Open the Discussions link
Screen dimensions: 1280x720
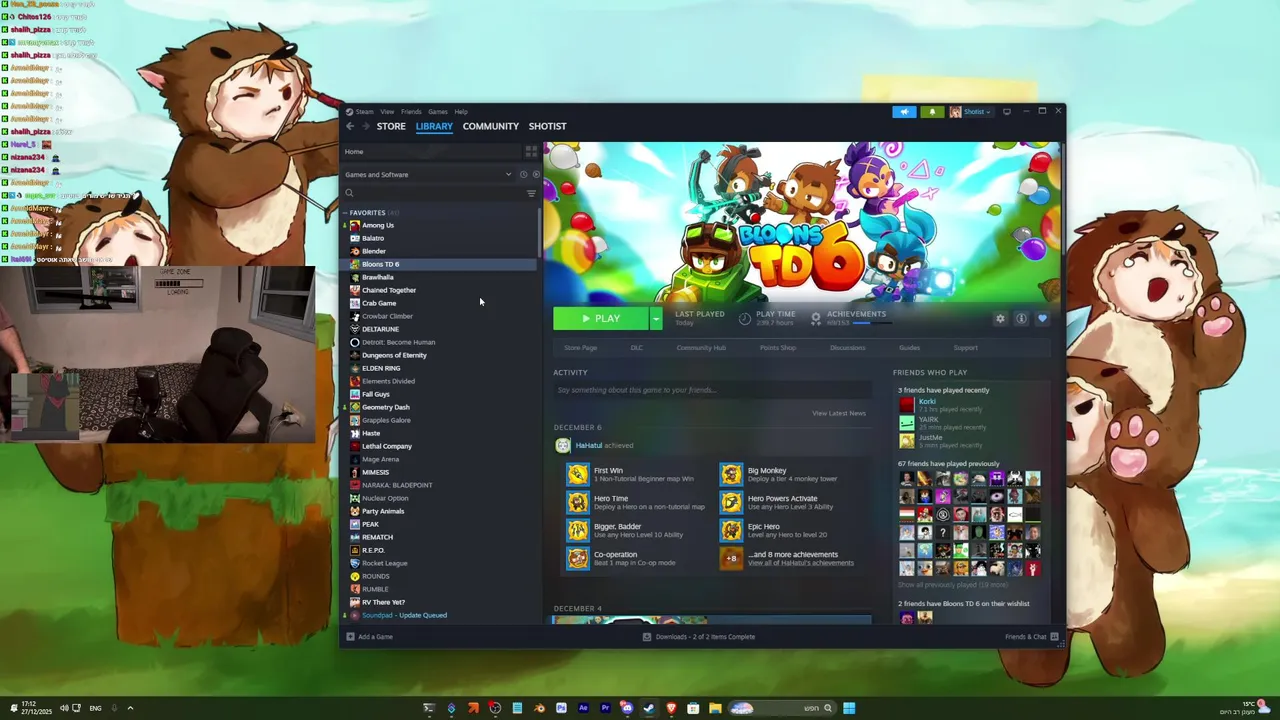pyautogui.click(x=847, y=347)
